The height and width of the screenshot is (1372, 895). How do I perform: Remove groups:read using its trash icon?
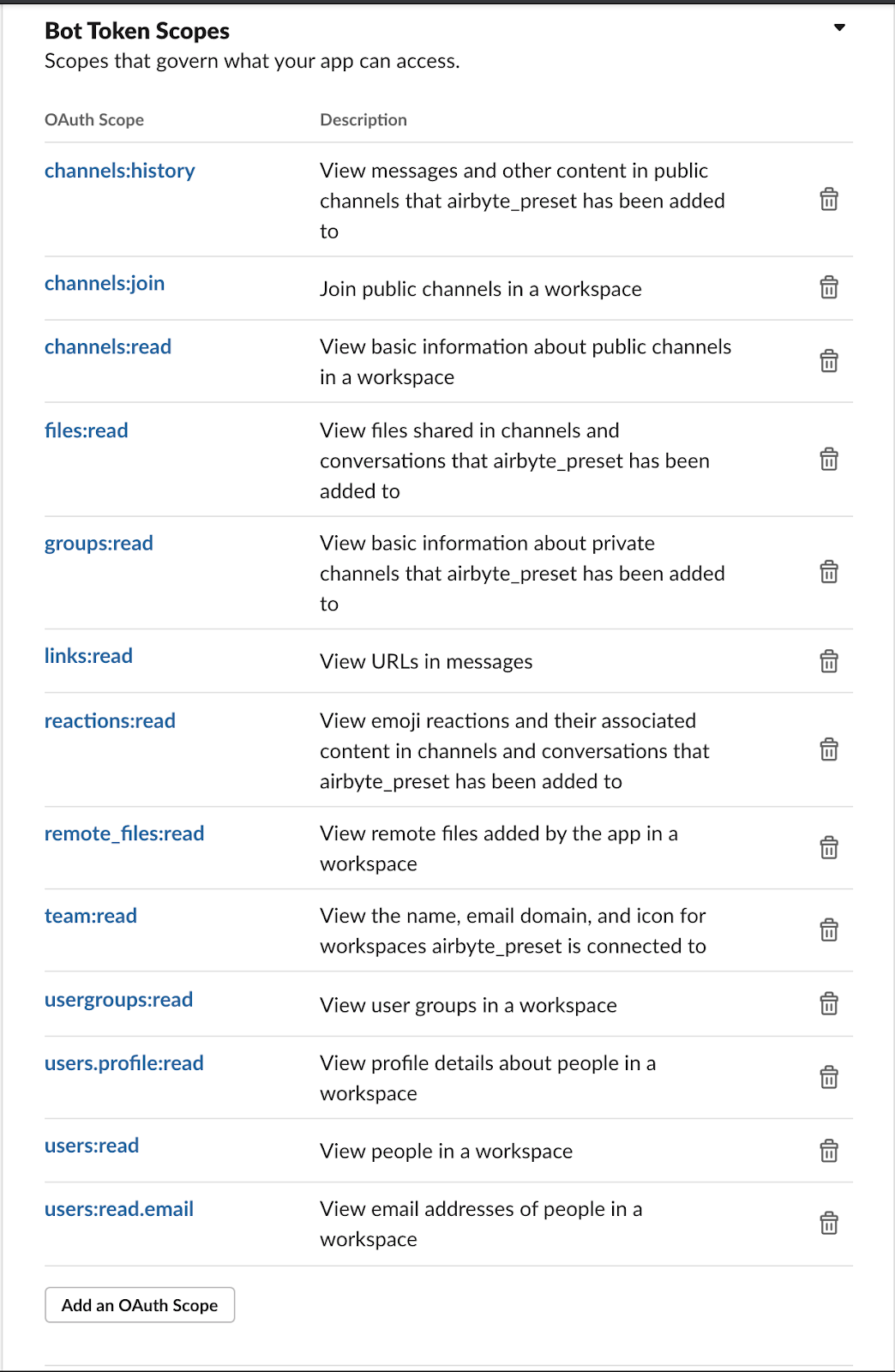[829, 572]
